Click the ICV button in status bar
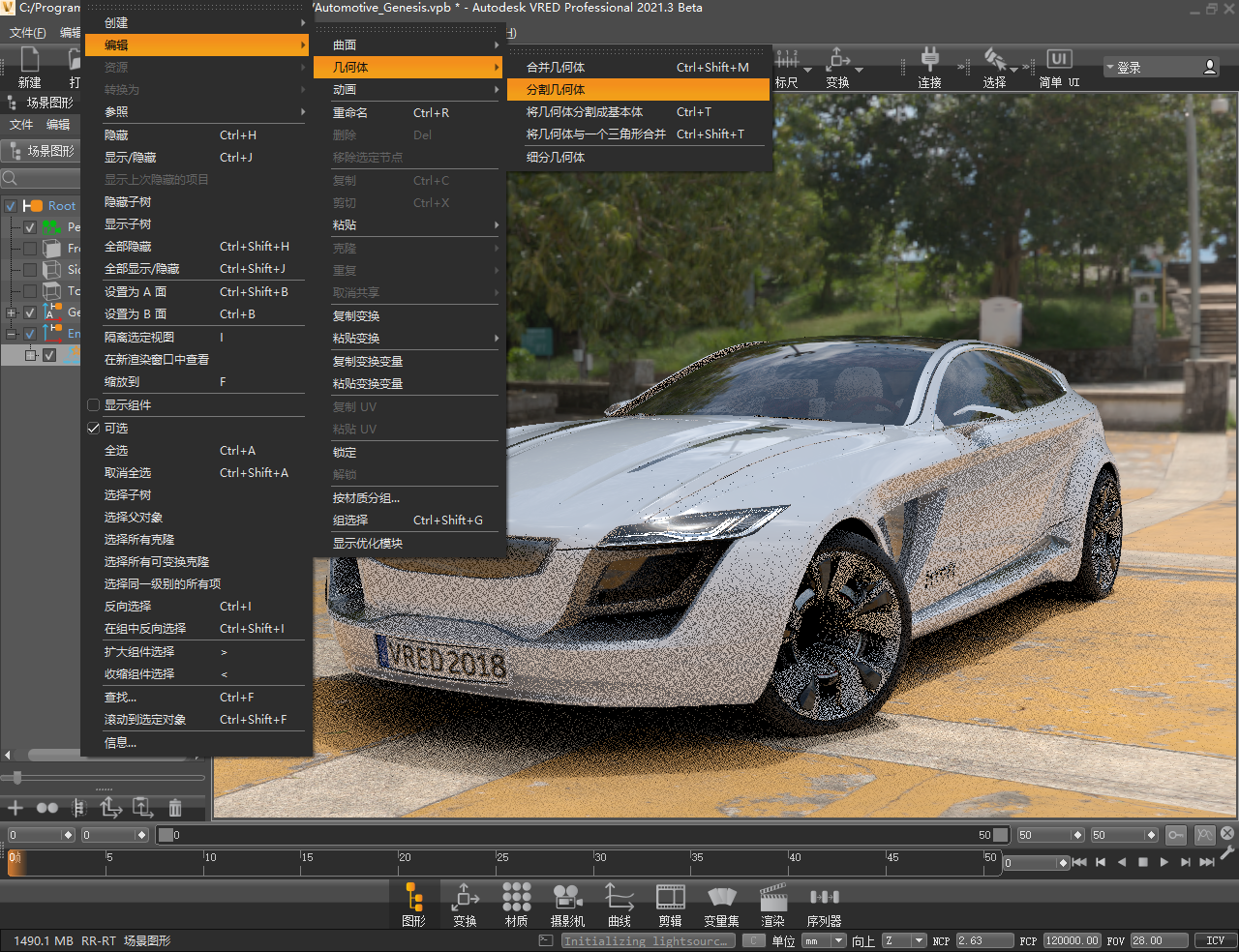The image size is (1239, 952). click(1215, 940)
